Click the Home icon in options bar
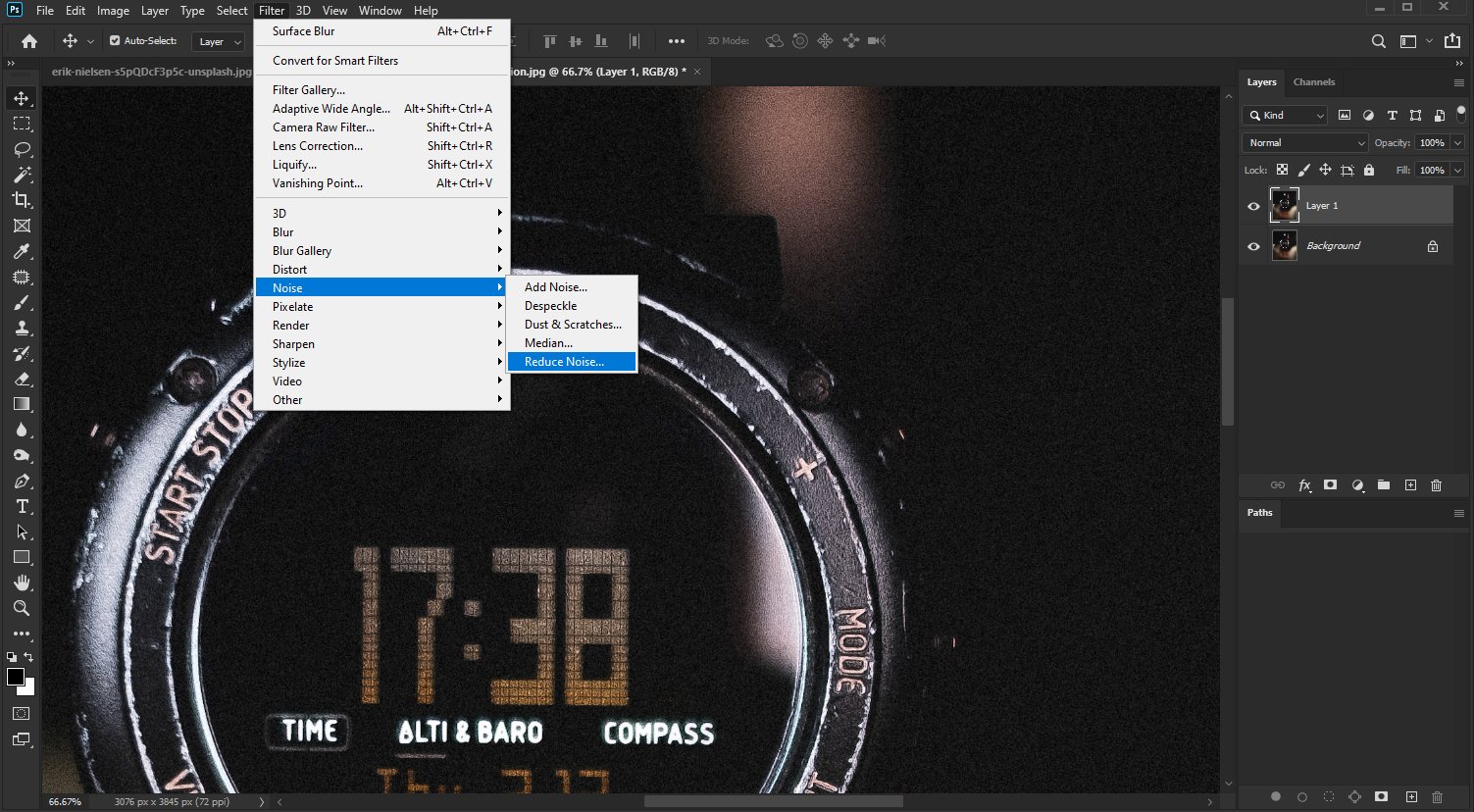The width and height of the screenshot is (1474, 812). coord(29,41)
